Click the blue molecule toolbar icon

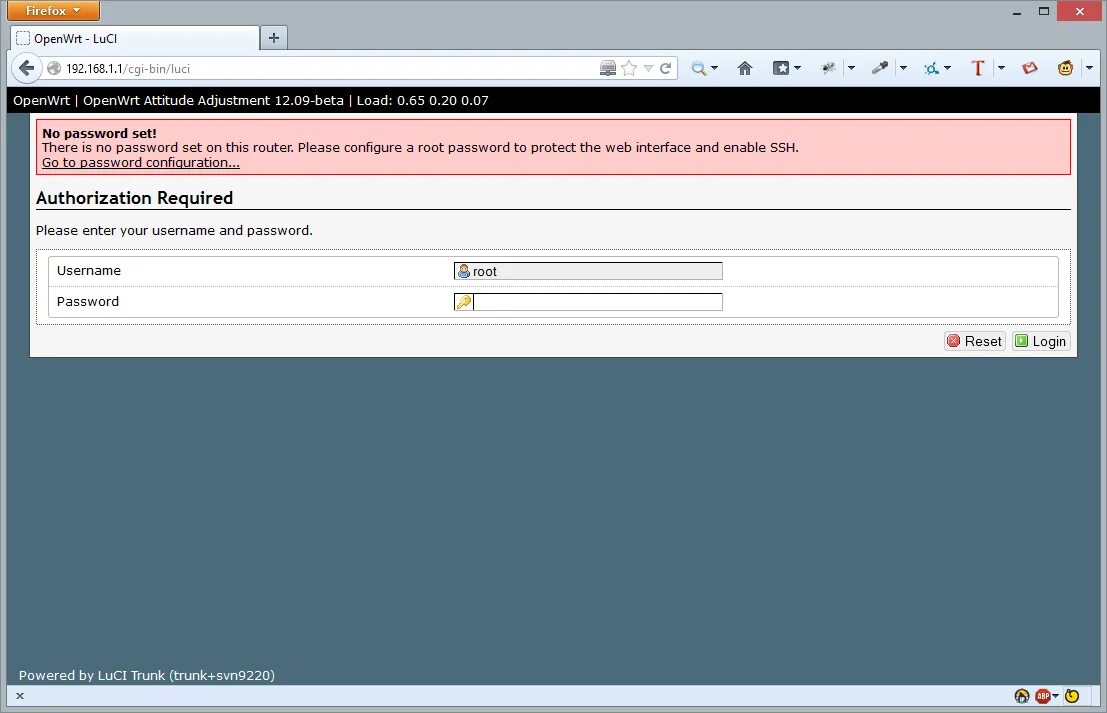coord(932,68)
